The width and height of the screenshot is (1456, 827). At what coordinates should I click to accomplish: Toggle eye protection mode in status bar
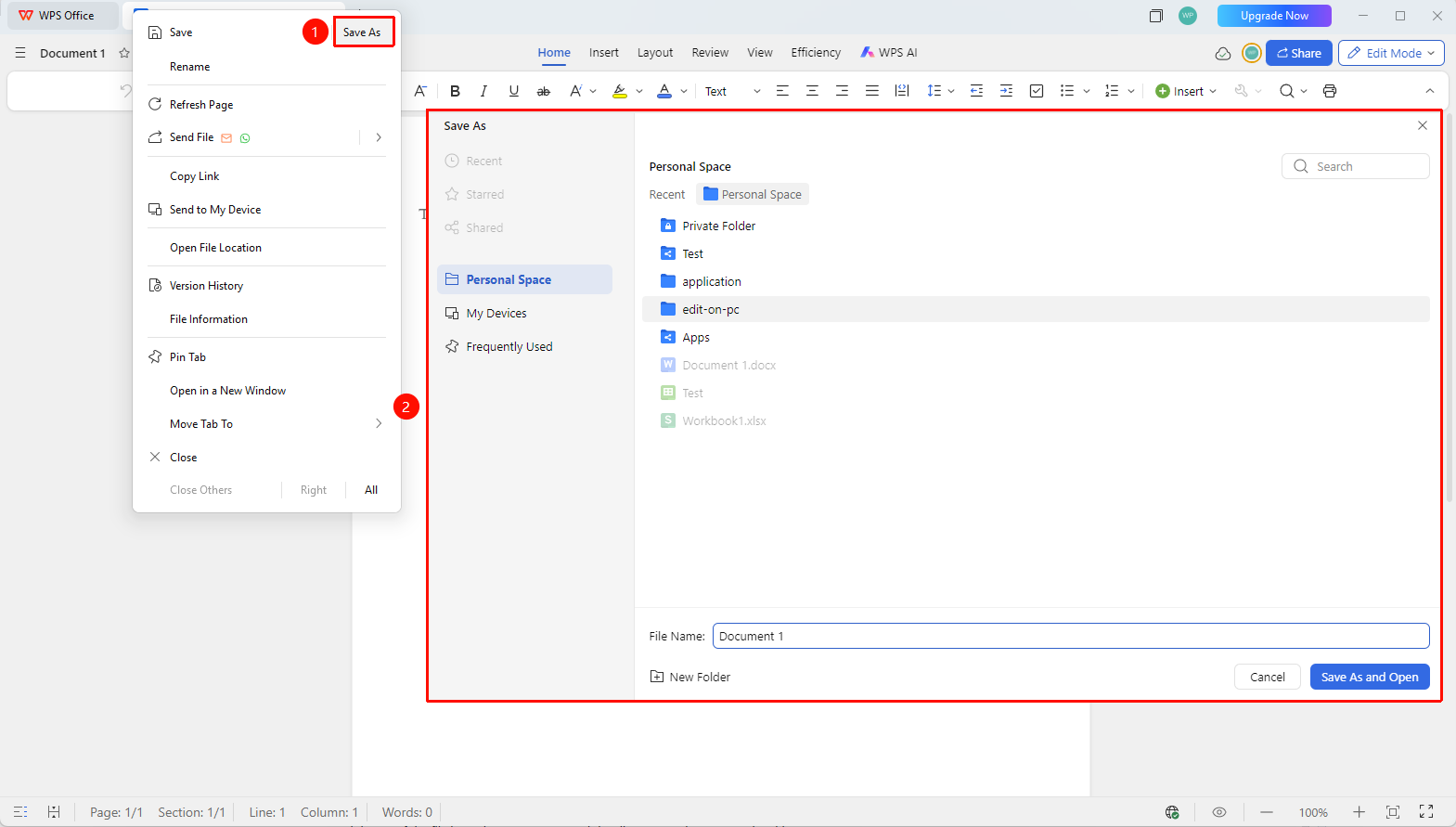coord(1219,812)
